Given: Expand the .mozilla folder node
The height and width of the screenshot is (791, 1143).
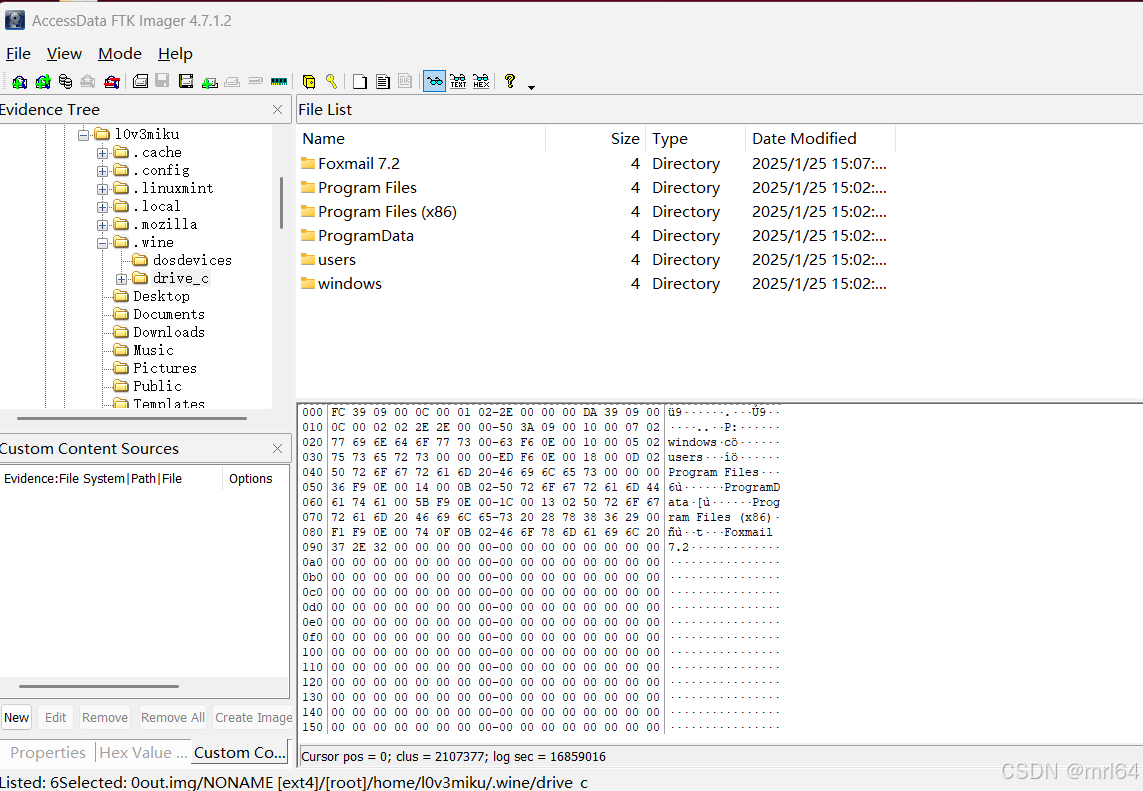Looking at the screenshot, I should click(x=102, y=225).
